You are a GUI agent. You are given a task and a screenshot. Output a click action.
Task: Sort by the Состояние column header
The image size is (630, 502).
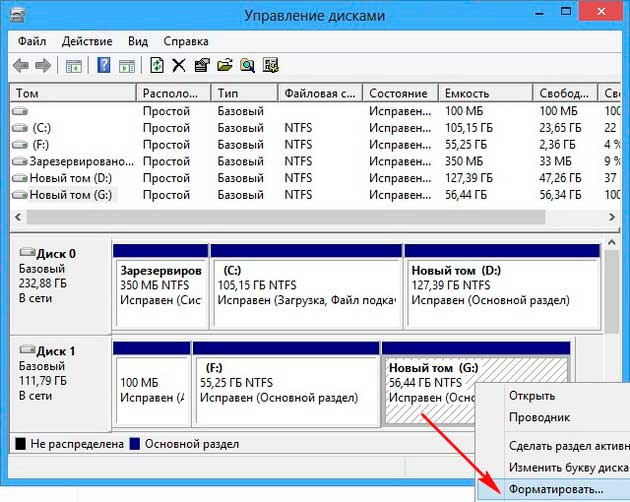tap(401, 93)
